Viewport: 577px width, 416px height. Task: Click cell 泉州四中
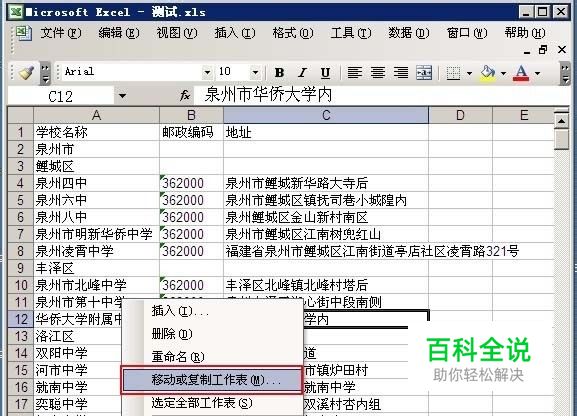pyautogui.click(x=96, y=183)
